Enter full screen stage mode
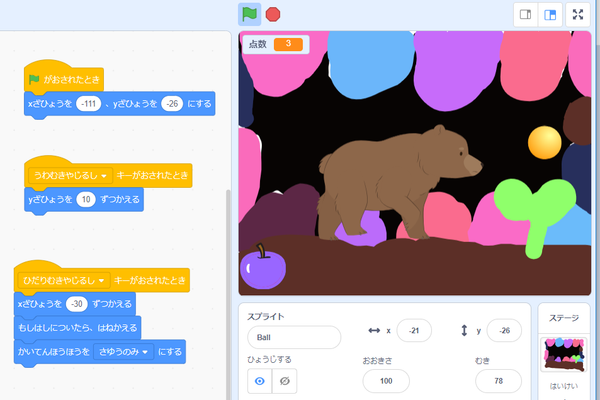Image resolution: width=600 pixels, height=400 pixels. coord(578,15)
